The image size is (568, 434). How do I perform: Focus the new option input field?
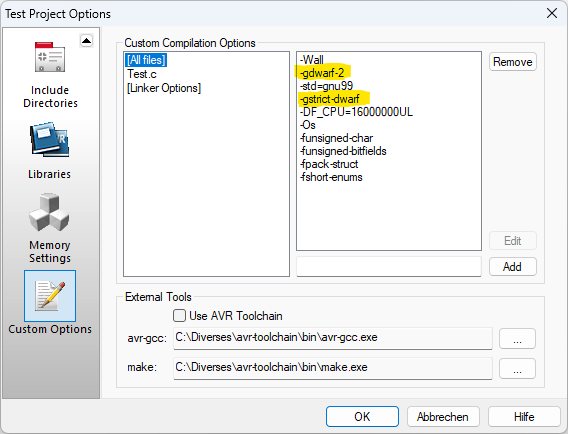tap(389, 267)
